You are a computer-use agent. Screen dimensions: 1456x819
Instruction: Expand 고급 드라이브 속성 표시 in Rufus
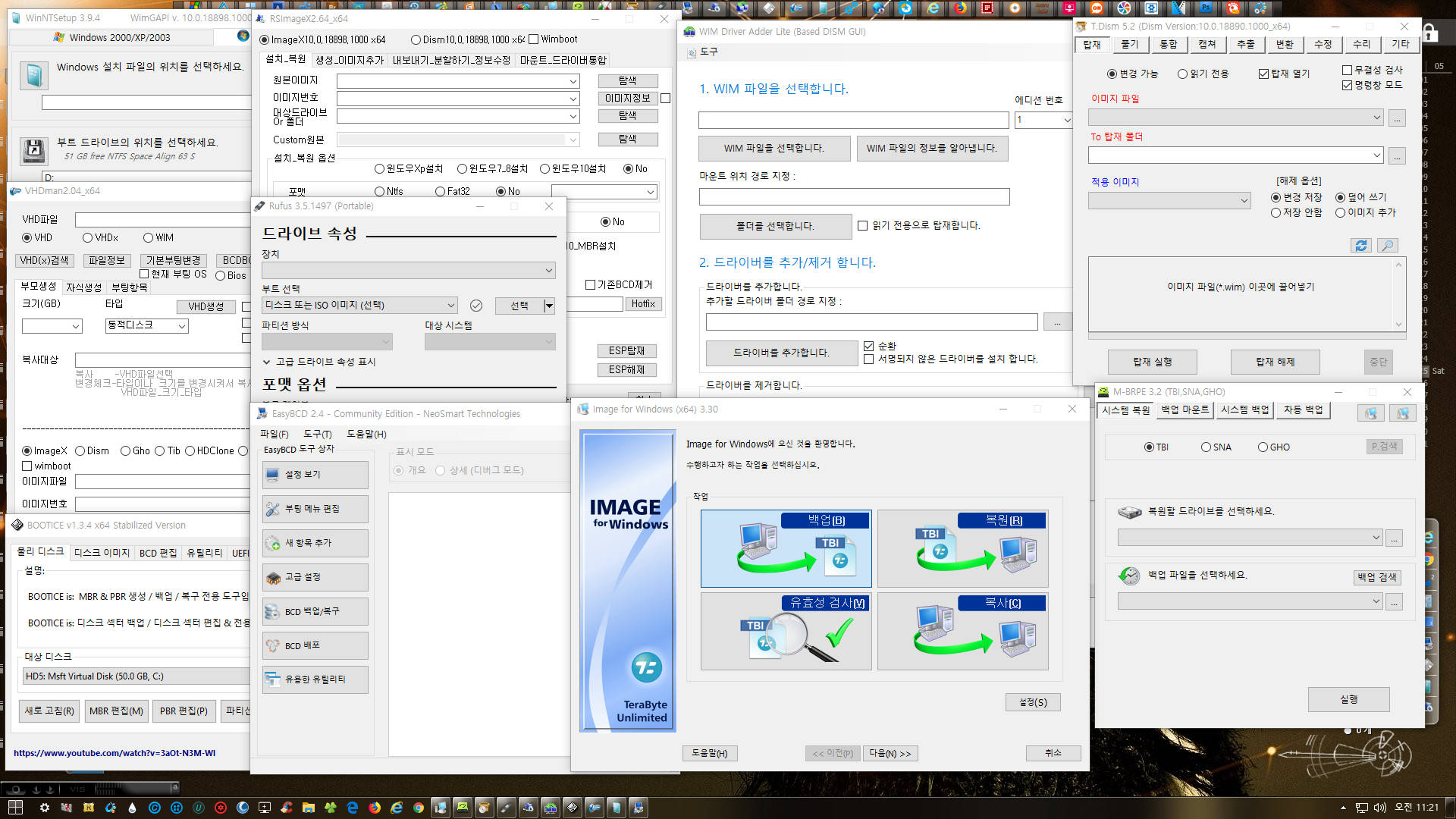tap(319, 362)
